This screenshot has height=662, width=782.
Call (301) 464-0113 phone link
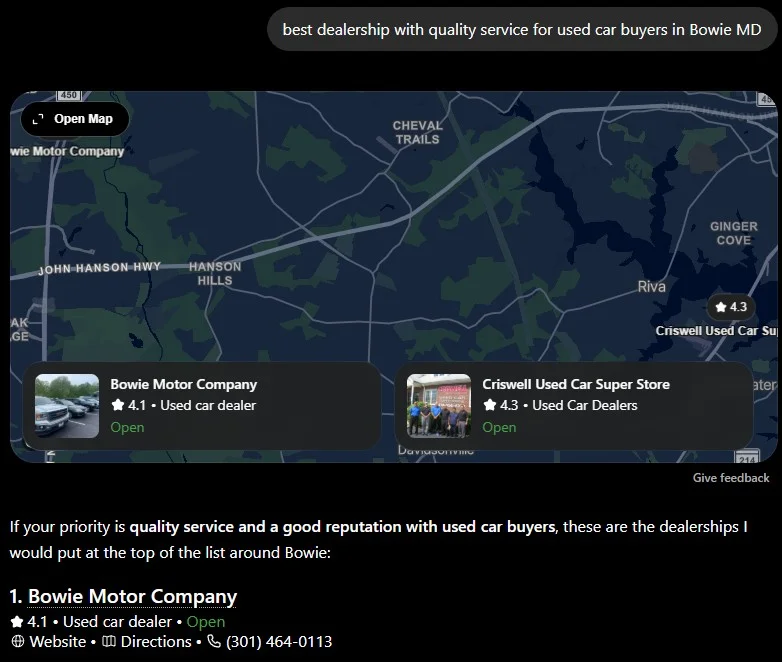pyautogui.click(x=279, y=642)
